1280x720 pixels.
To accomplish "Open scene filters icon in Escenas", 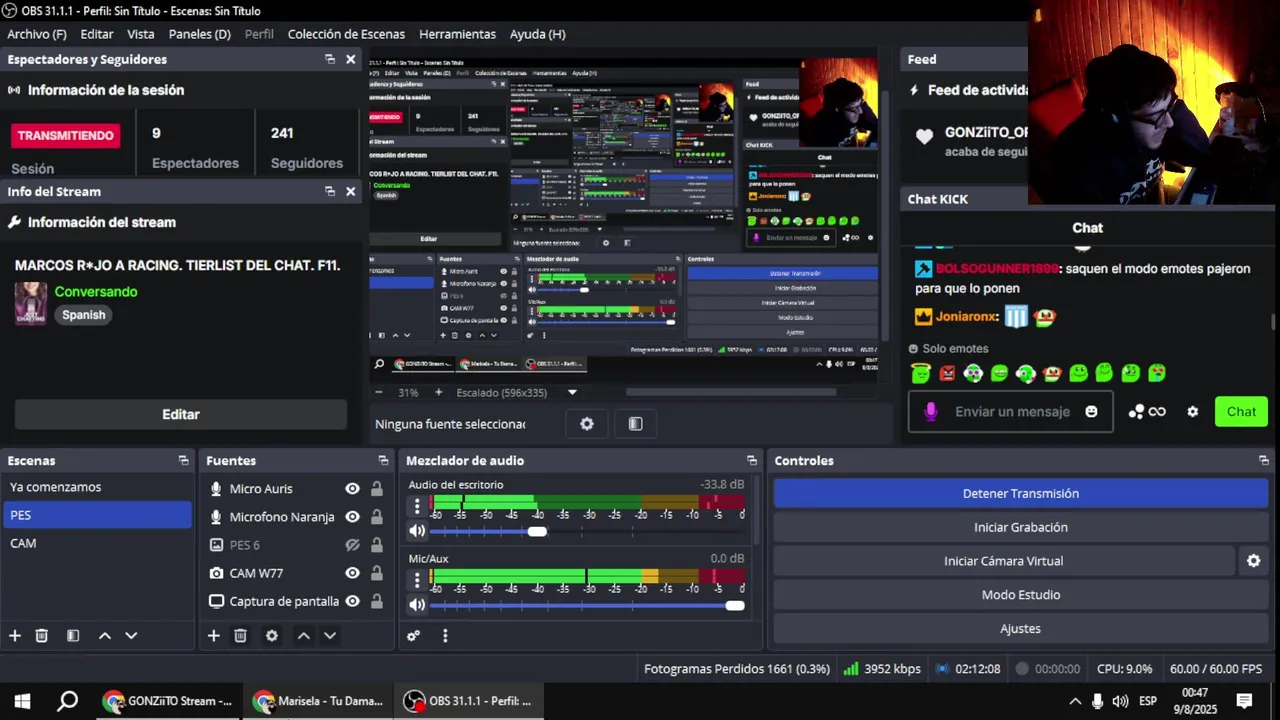I will click(x=73, y=636).
